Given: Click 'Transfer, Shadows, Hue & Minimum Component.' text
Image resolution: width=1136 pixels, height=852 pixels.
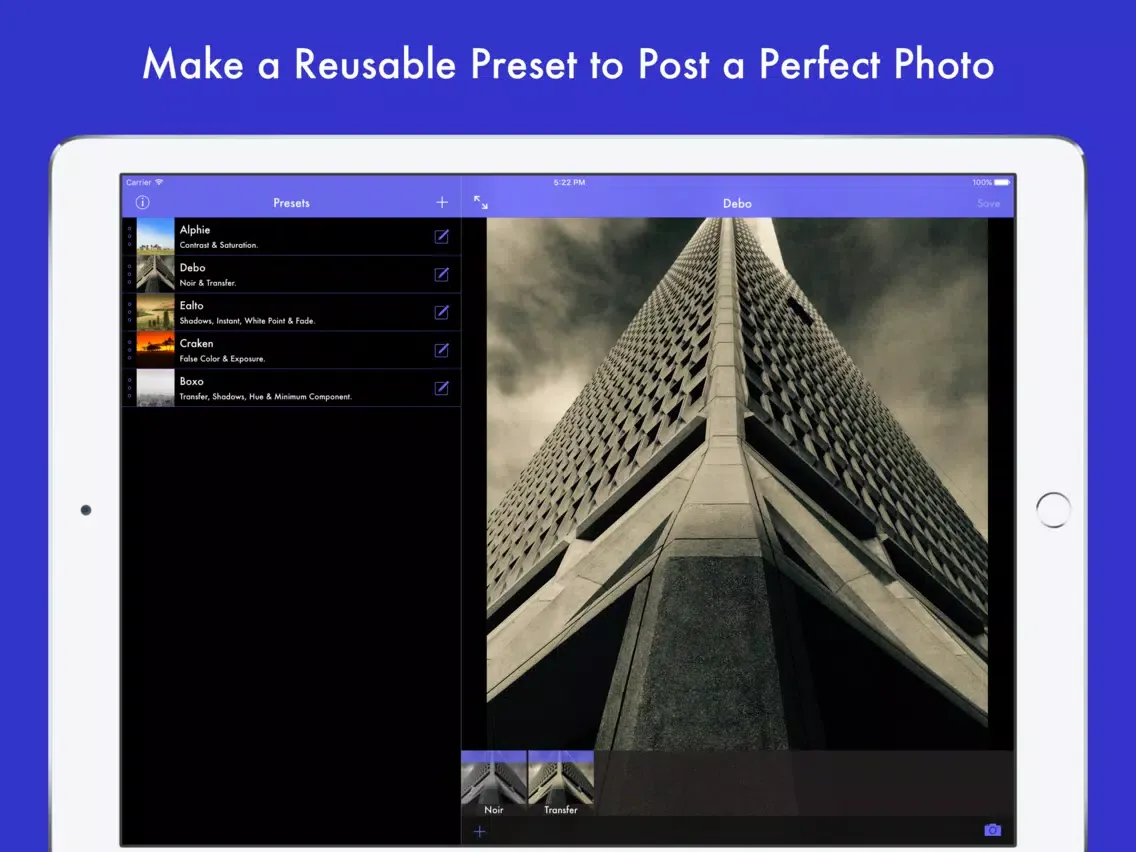Looking at the screenshot, I should (266, 396).
